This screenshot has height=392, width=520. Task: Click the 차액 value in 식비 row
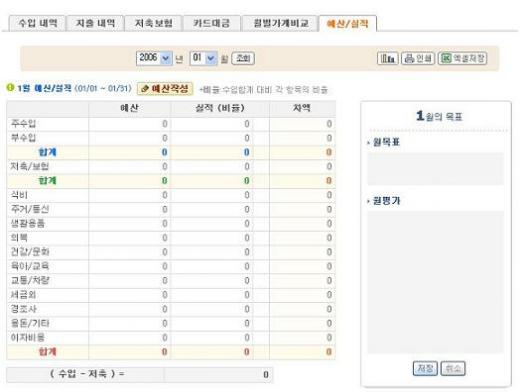click(x=329, y=195)
